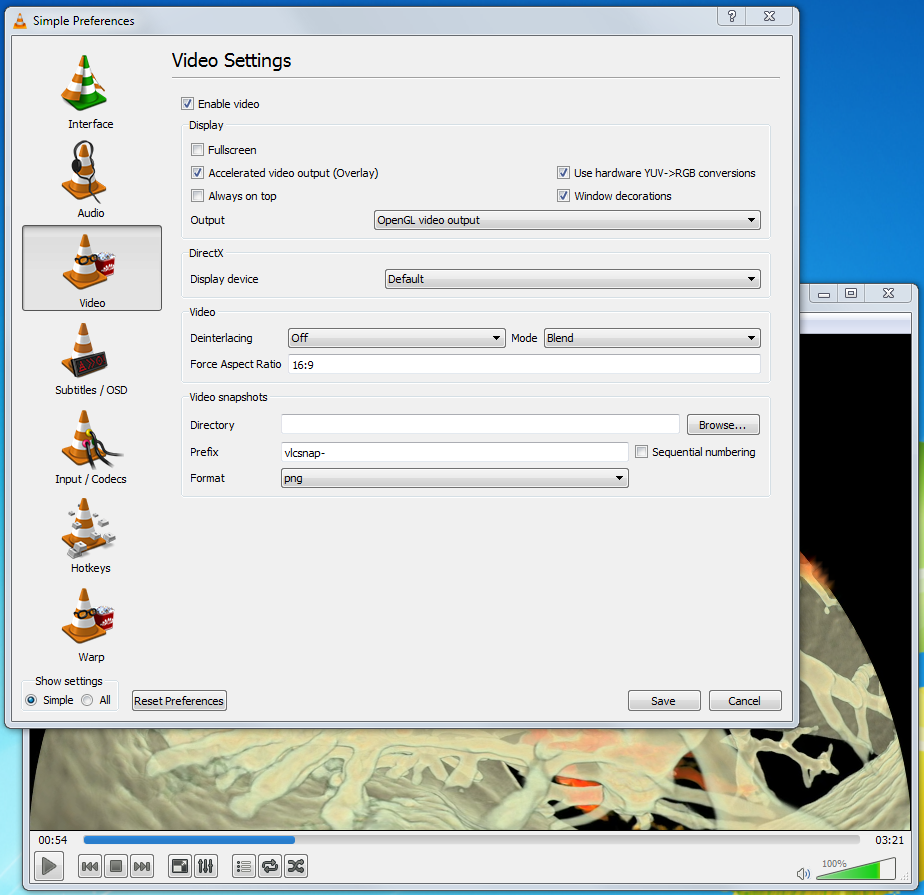Minimize the VLC player window
The height and width of the screenshot is (895, 924).
coord(824,293)
